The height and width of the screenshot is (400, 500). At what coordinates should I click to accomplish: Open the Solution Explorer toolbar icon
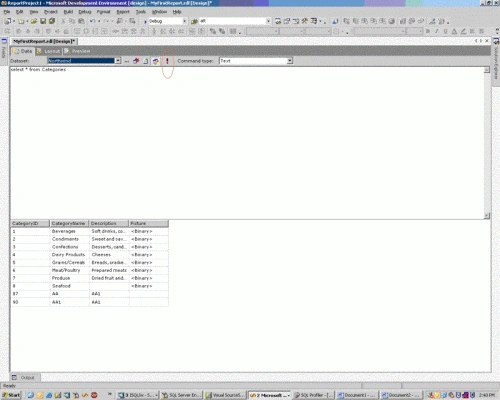point(278,21)
